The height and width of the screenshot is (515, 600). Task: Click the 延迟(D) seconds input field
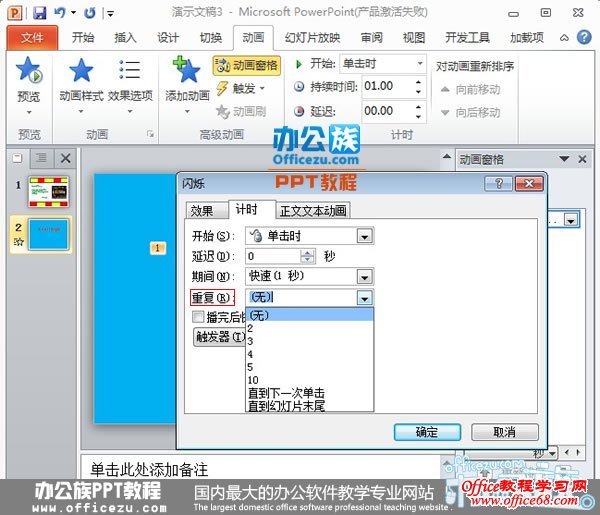click(273, 256)
